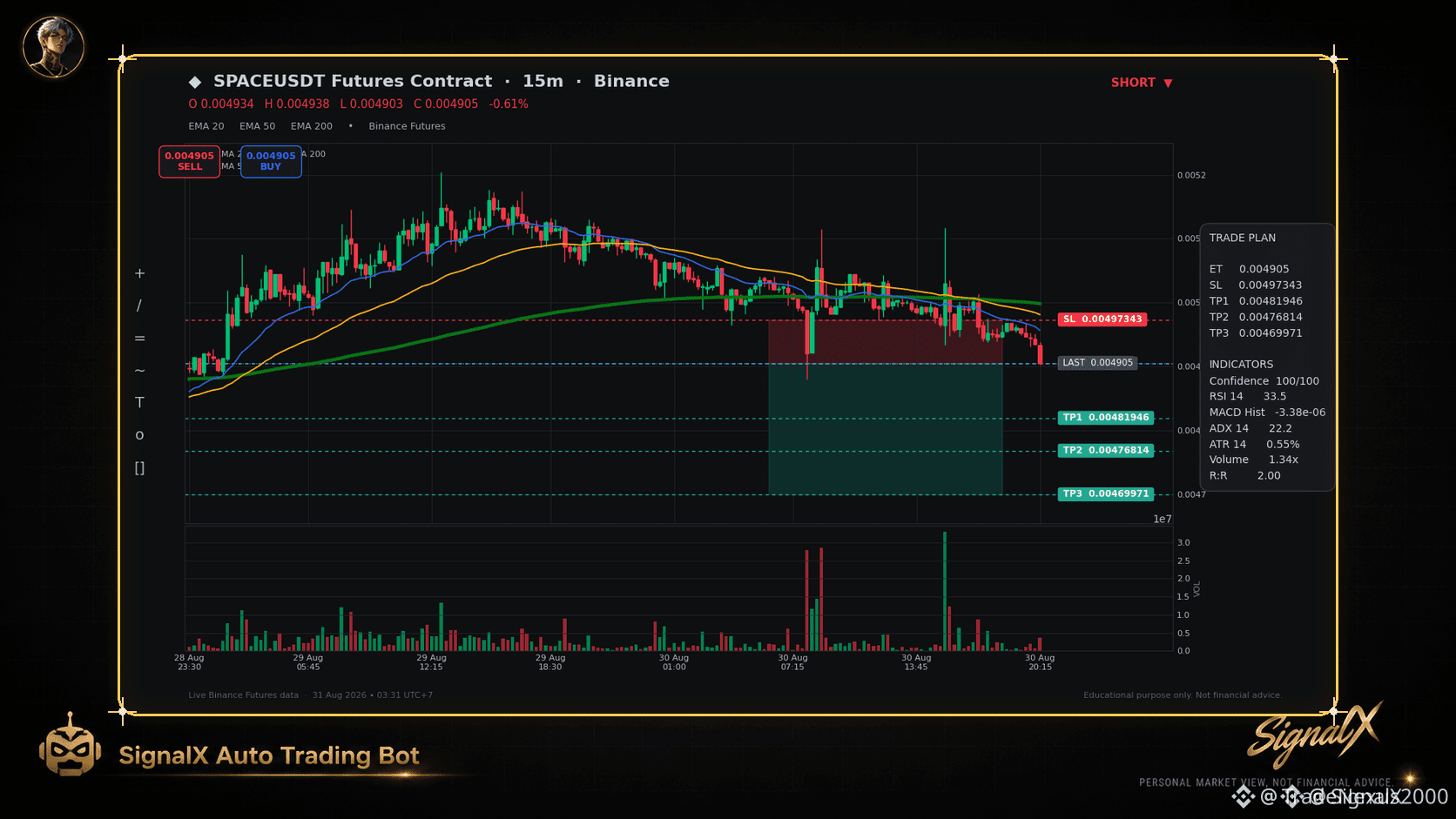Click the 30 Aug 20:15 time label
The height and width of the screenshot is (819, 1456).
coord(1040,662)
